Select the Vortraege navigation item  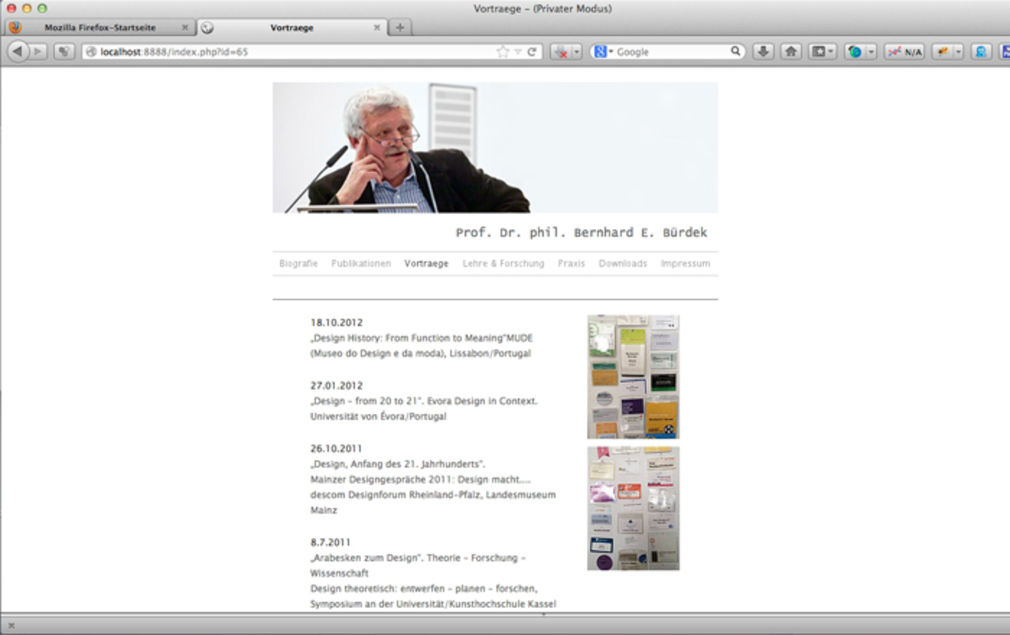pyautogui.click(x=426, y=263)
